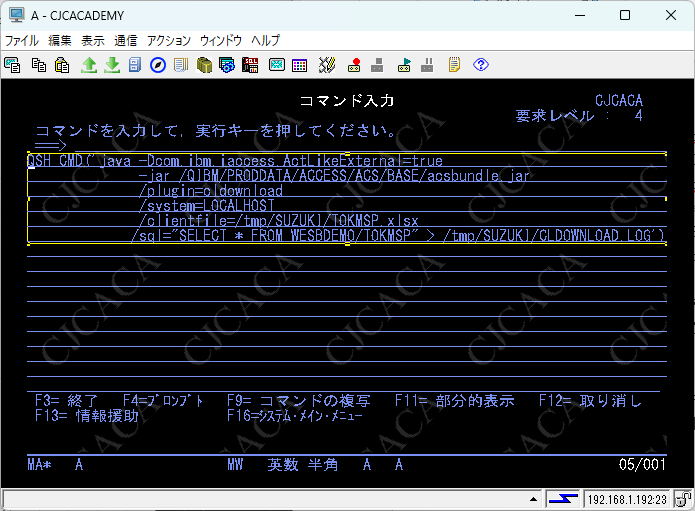695x511 pixels.
Task: Open the help question mark icon
Action: [481, 65]
